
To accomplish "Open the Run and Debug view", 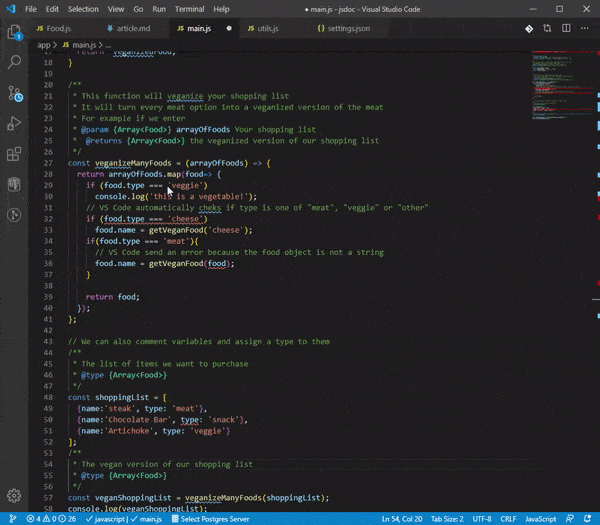I will click(14, 124).
